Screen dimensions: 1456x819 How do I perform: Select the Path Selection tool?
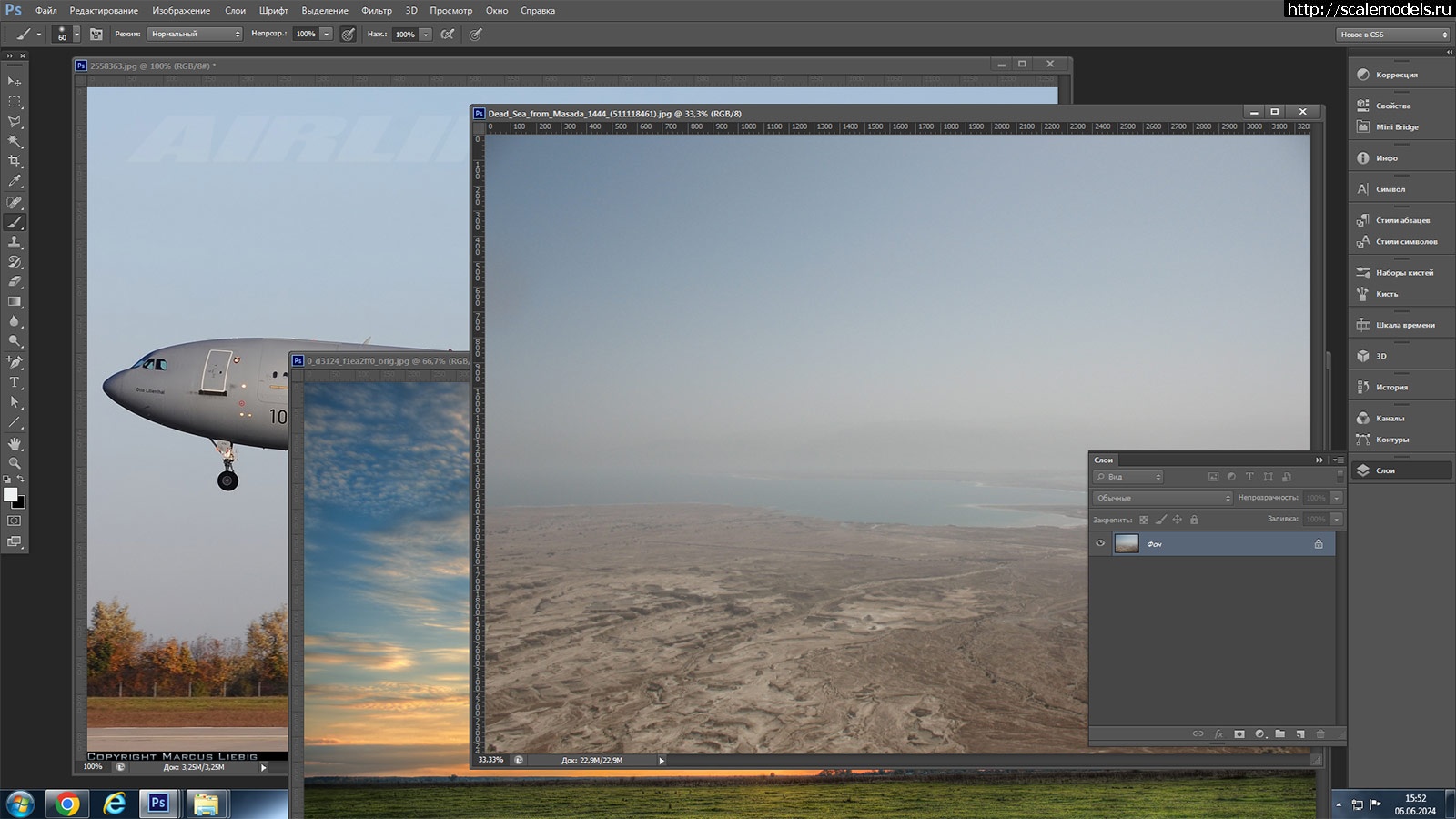point(15,403)
